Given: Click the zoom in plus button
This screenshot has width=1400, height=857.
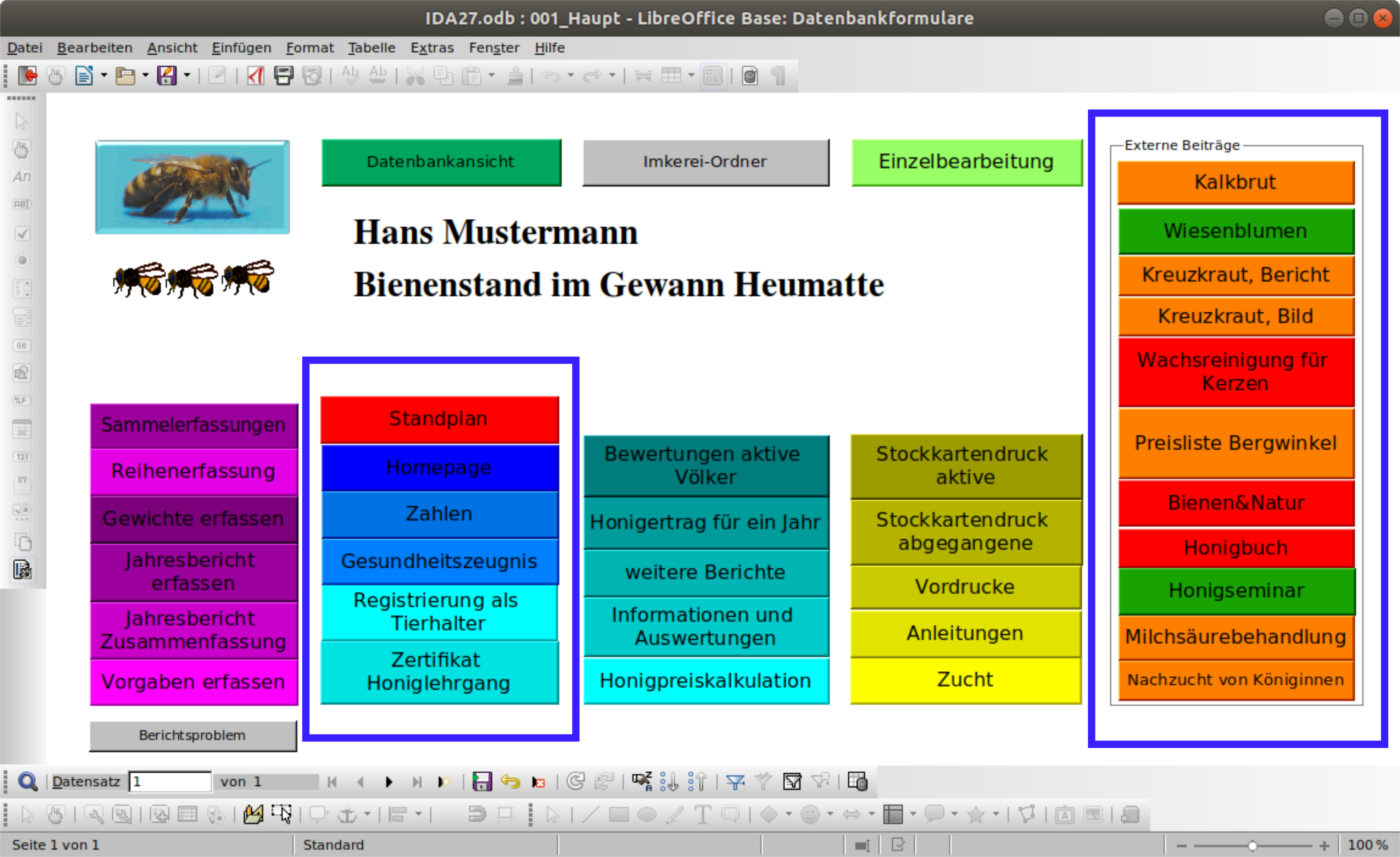Looking at the screenshot, I should tap(1324, 846).
